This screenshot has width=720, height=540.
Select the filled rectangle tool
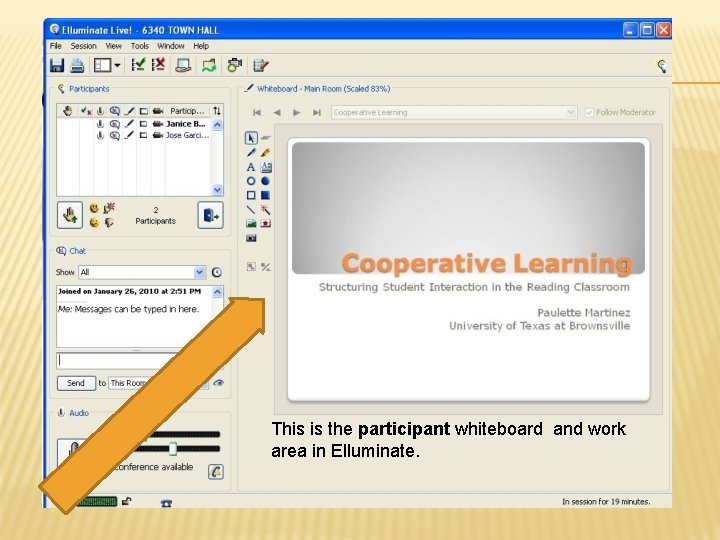265,195
